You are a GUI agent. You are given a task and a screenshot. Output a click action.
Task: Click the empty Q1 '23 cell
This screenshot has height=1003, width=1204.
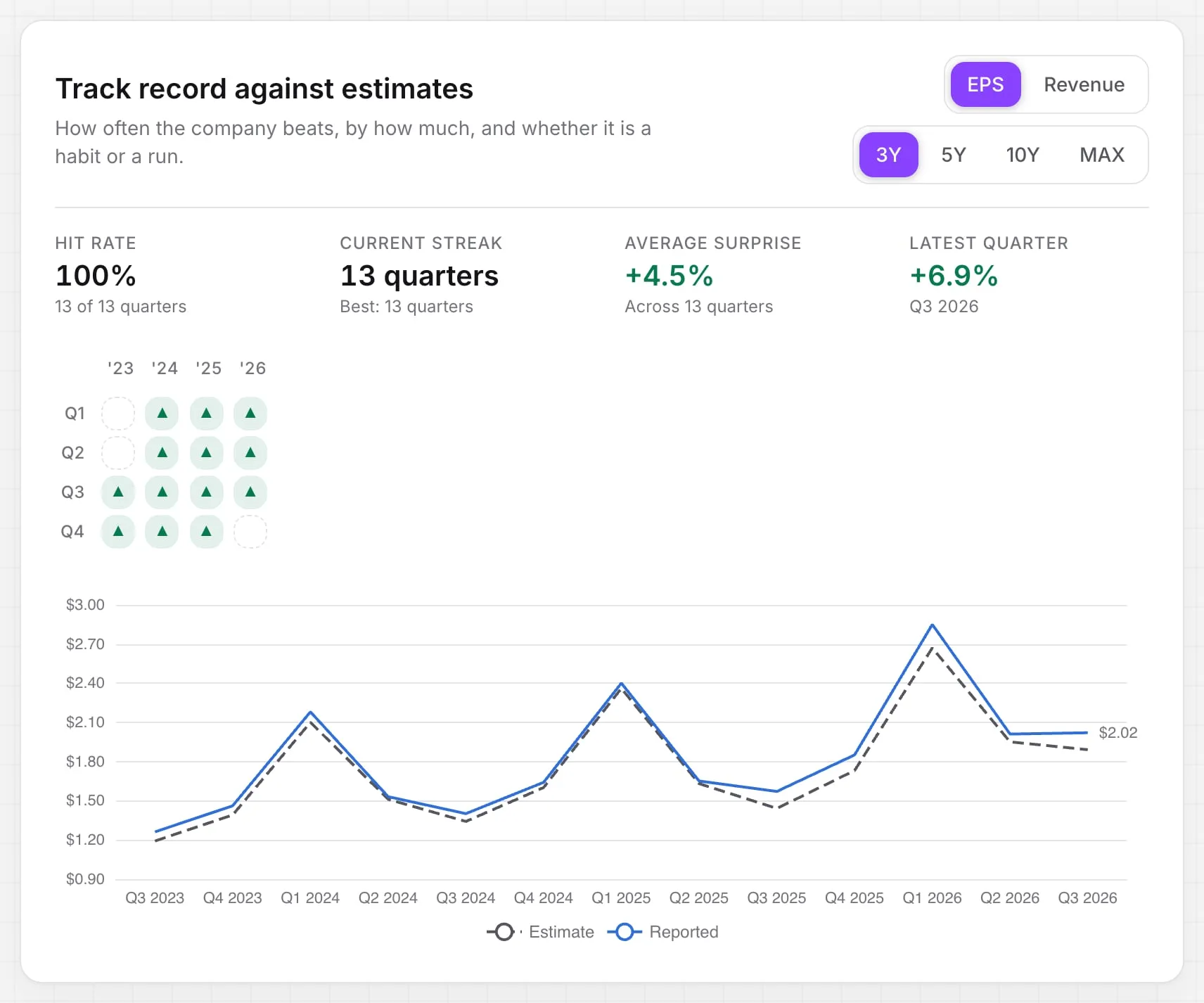118,413
